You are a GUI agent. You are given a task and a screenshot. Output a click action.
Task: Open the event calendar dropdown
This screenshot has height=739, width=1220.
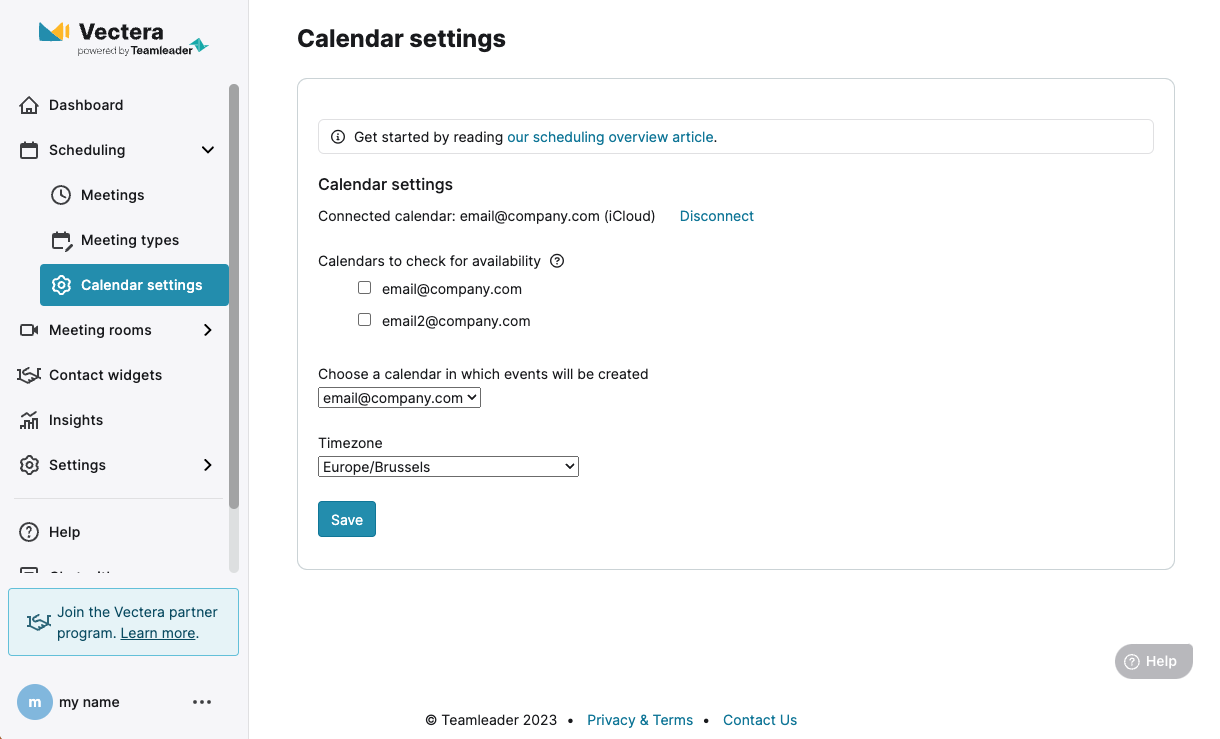400,398
